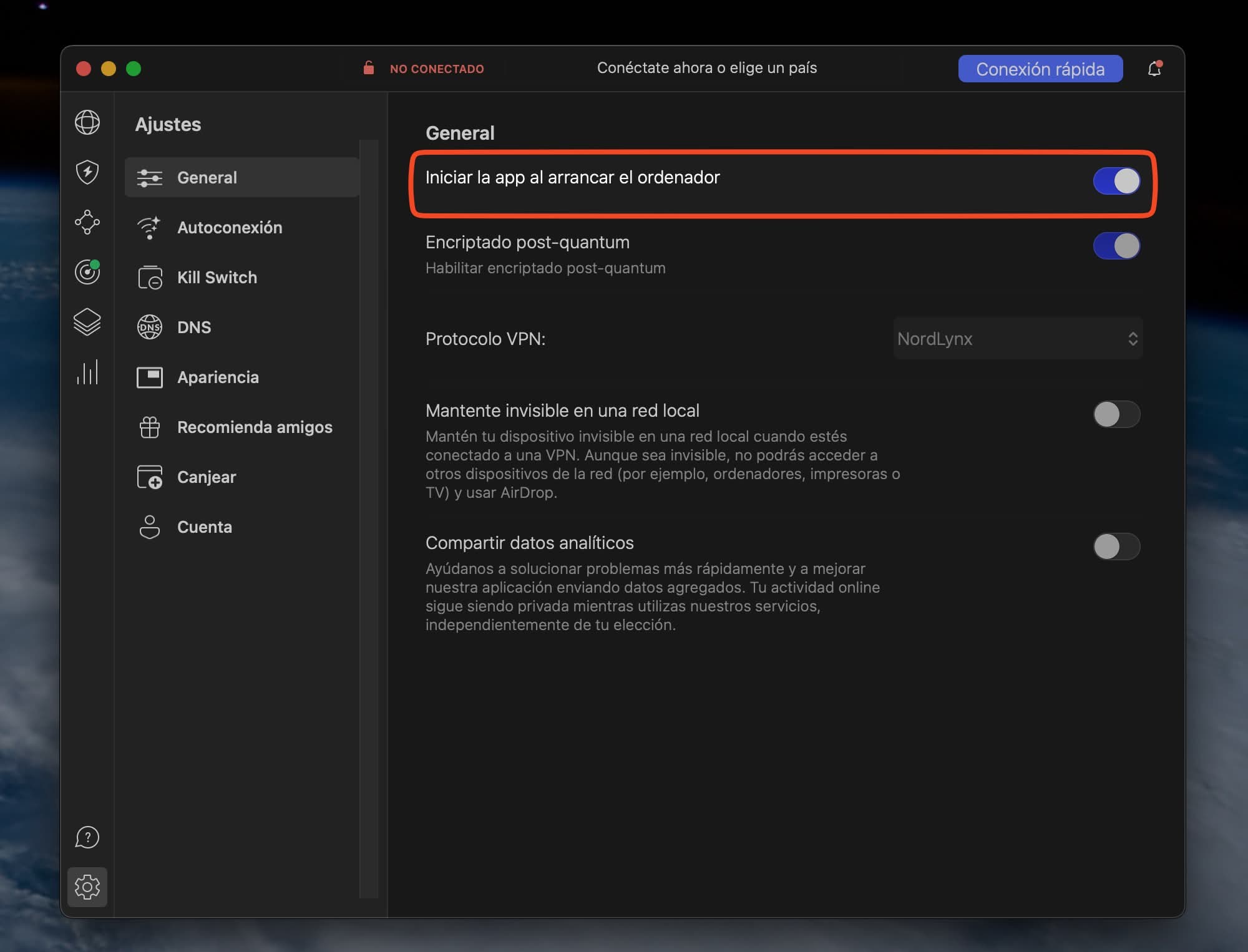Viewport: 1248px width, 952px height.
Task: Click 'Conéctate ahora o elige un país'
Action: point(707,68)
